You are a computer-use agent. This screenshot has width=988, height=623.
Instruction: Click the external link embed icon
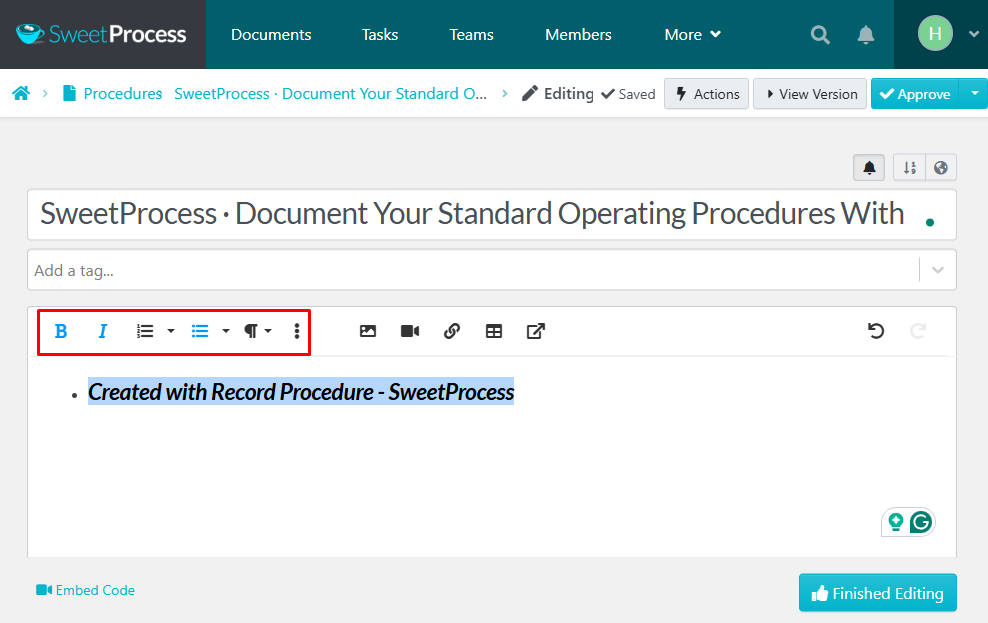point(536,331)
